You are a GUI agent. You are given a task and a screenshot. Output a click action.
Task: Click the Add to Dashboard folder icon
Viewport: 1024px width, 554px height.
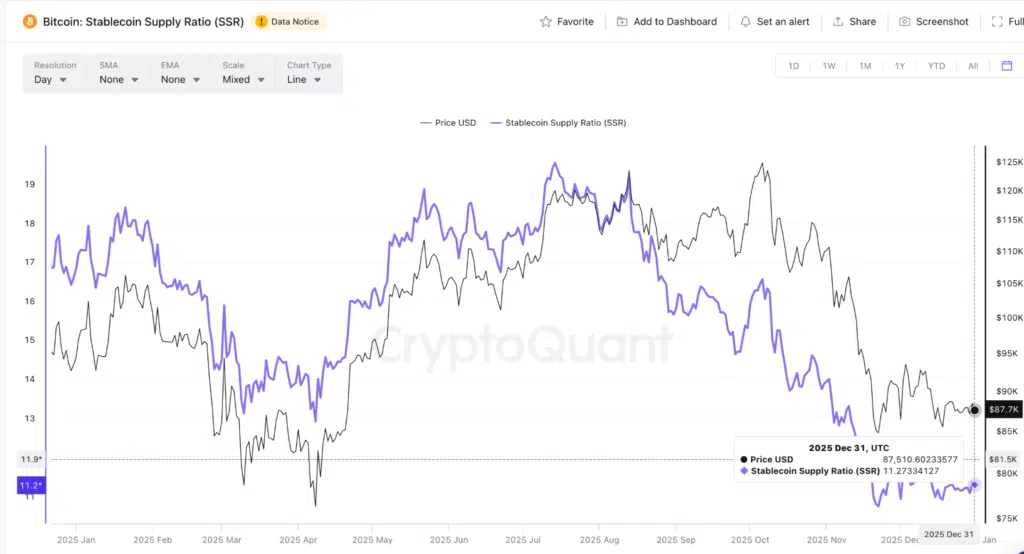tap(622, 22)
